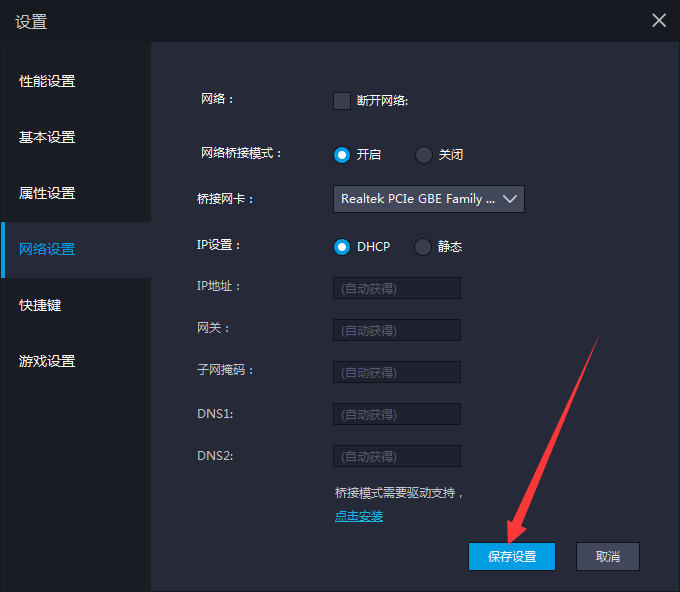This screenshot has height=592, width=680.
Task: Choose 静态 static IP option
Action: pyautogui.click(x=423, y=247)
